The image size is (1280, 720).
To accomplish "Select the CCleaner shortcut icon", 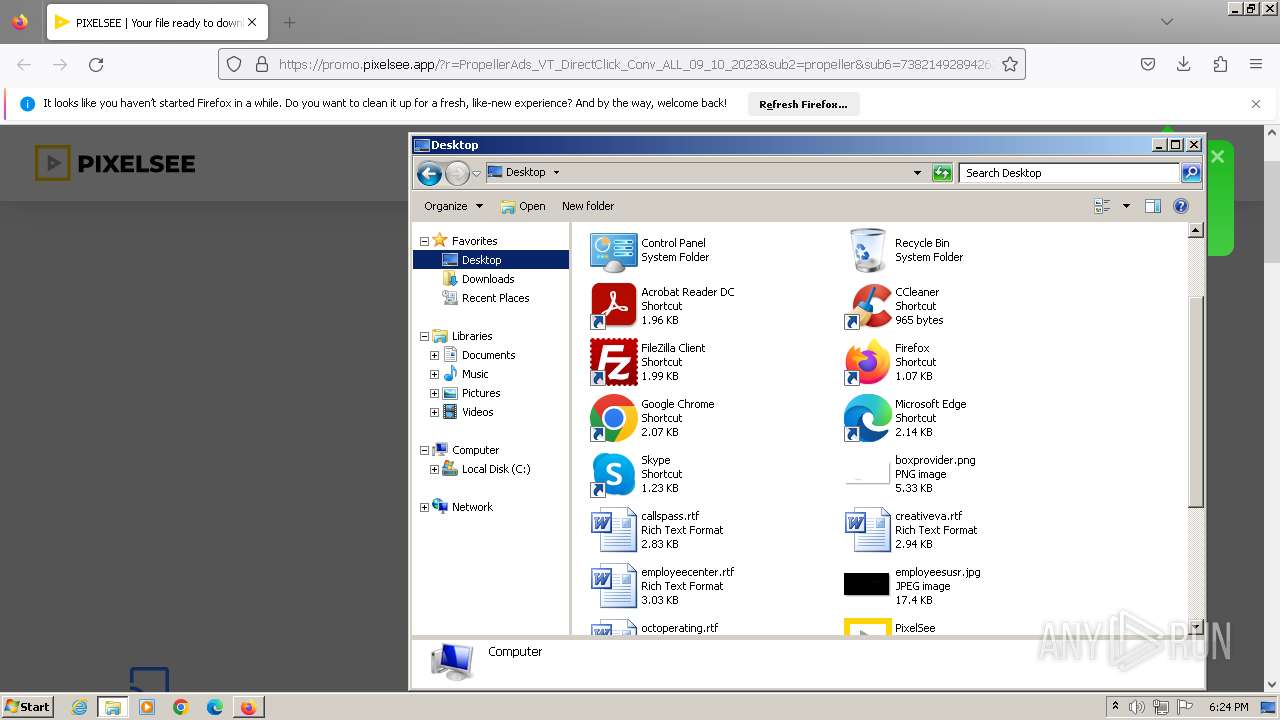I will coord(867,305).
